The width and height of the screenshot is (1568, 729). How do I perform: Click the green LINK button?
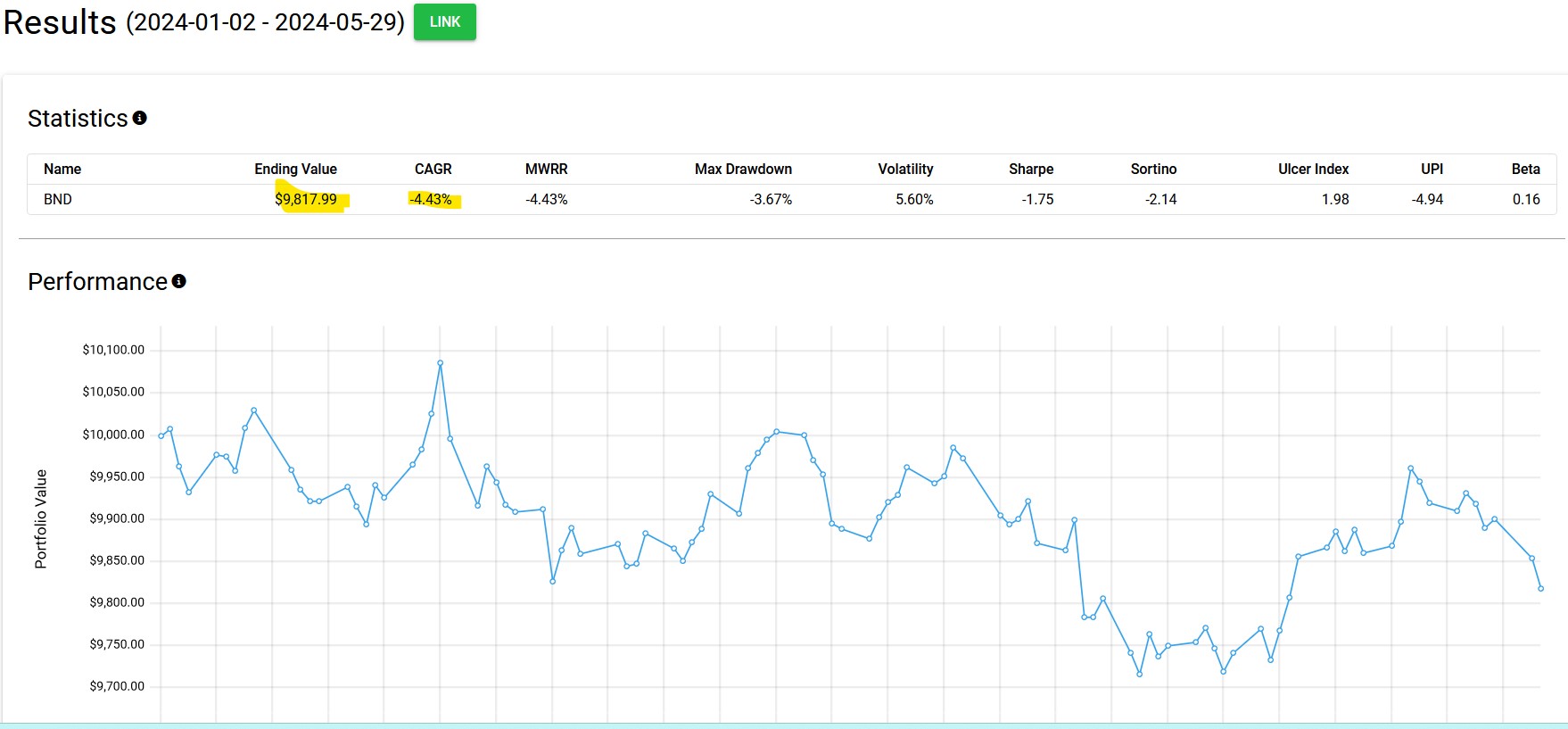click(x=445, y=21)
